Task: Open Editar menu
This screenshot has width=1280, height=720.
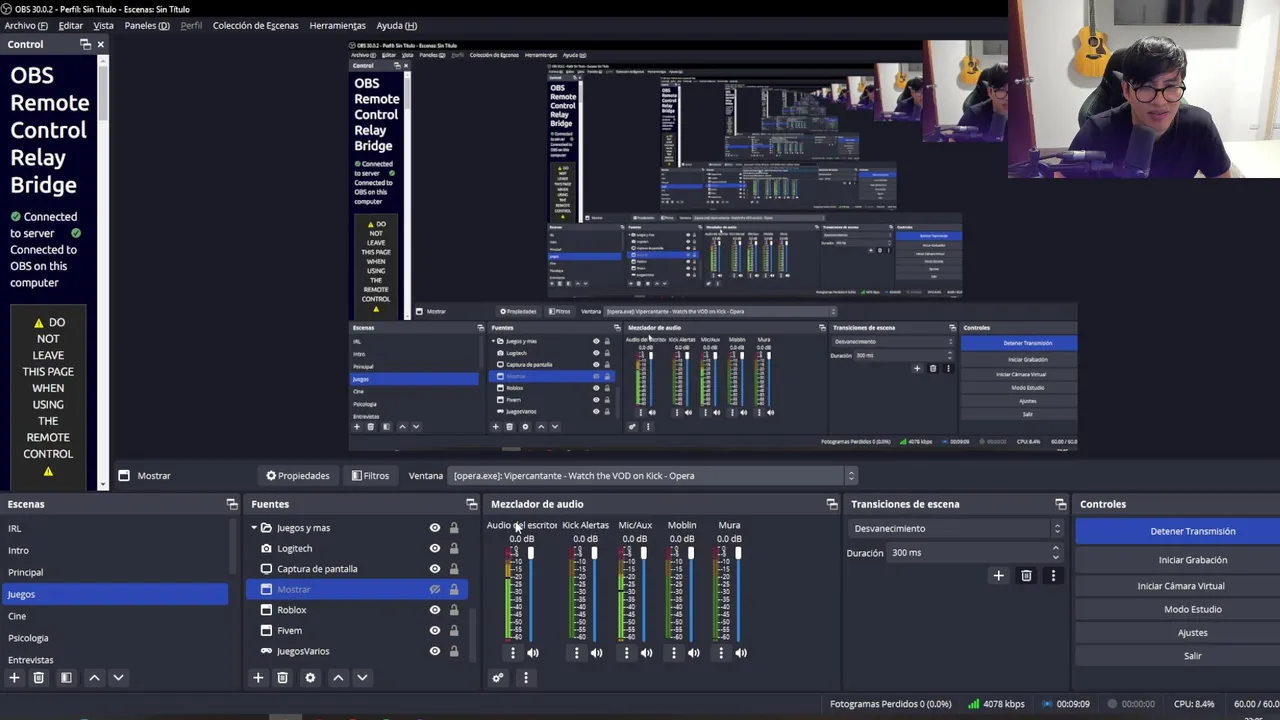Action: (x=70, y=25)
